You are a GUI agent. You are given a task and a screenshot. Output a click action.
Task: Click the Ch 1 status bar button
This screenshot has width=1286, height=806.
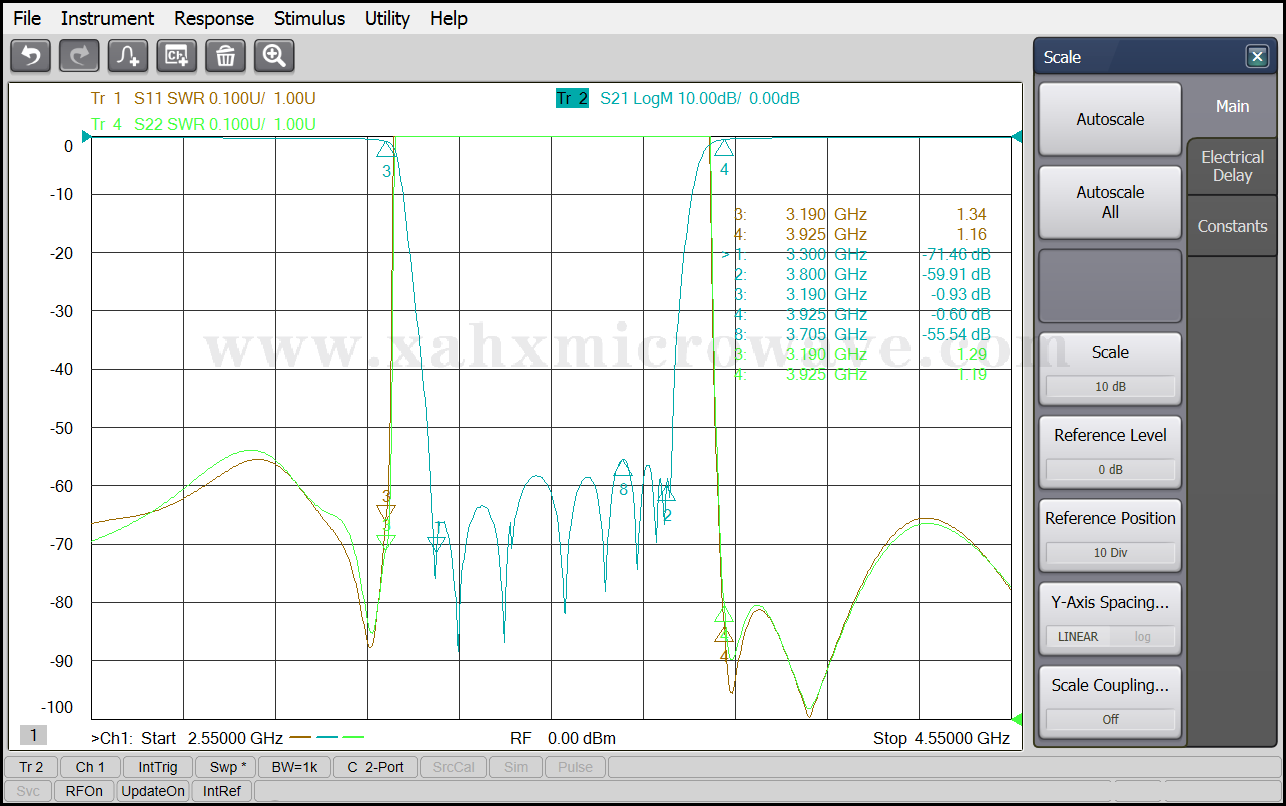pos(90,767)
